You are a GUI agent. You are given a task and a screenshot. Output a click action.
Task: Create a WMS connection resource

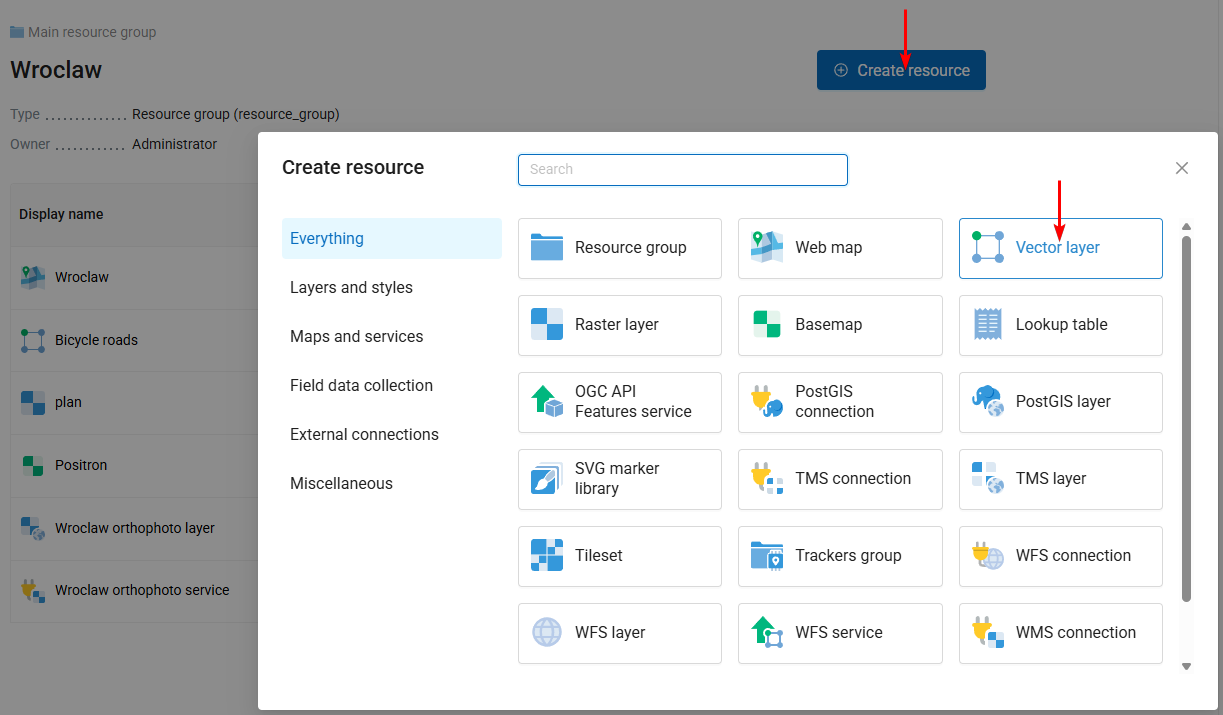click(x=1060, y=632)
